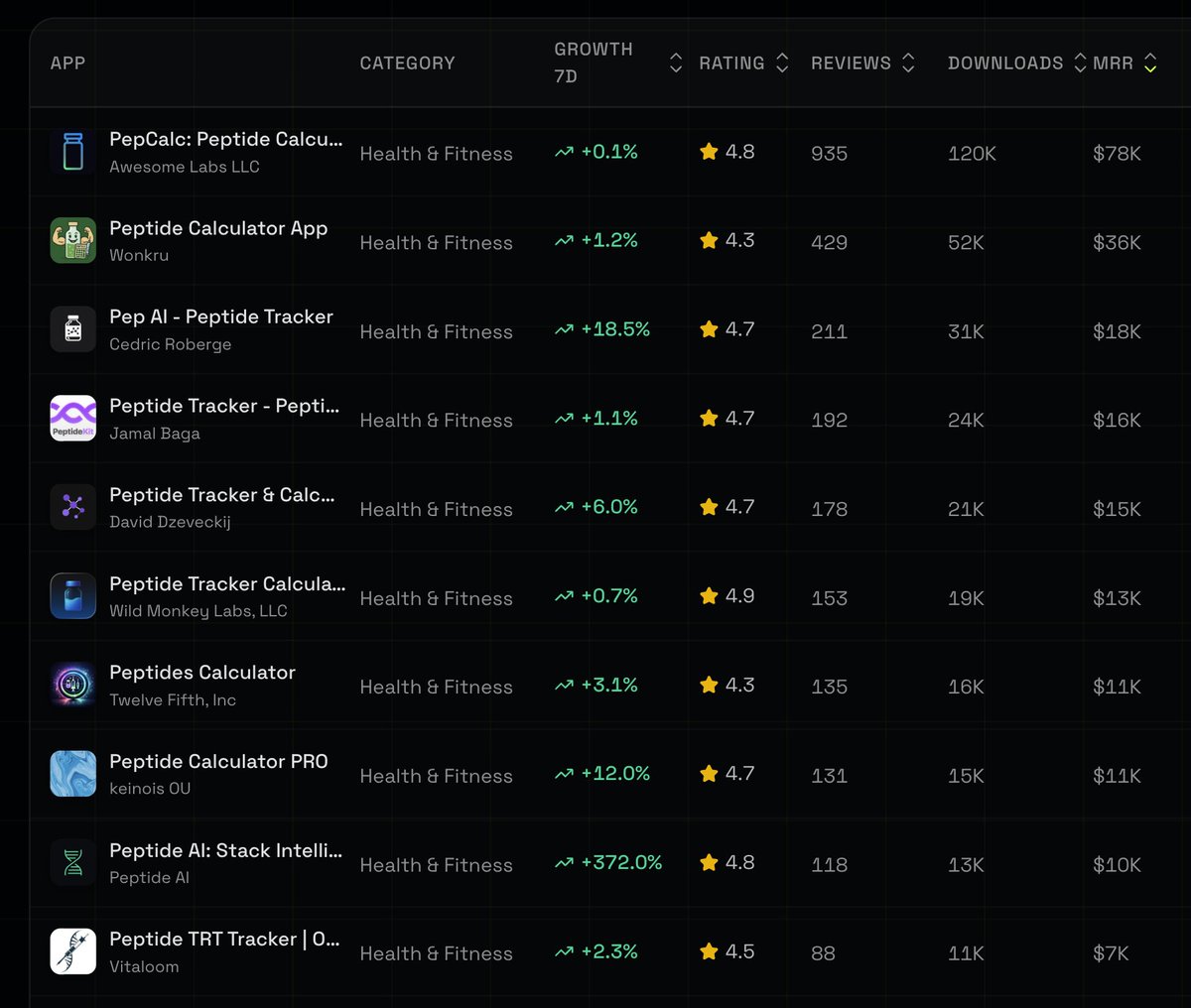This screenshot has width=1191, height=1008.
Task: Click the trend arrow icon next to +372.0%
Action: point(564,863)
